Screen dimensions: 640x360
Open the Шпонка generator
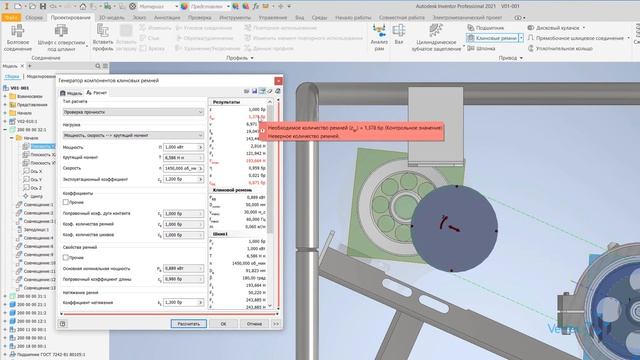482,48
